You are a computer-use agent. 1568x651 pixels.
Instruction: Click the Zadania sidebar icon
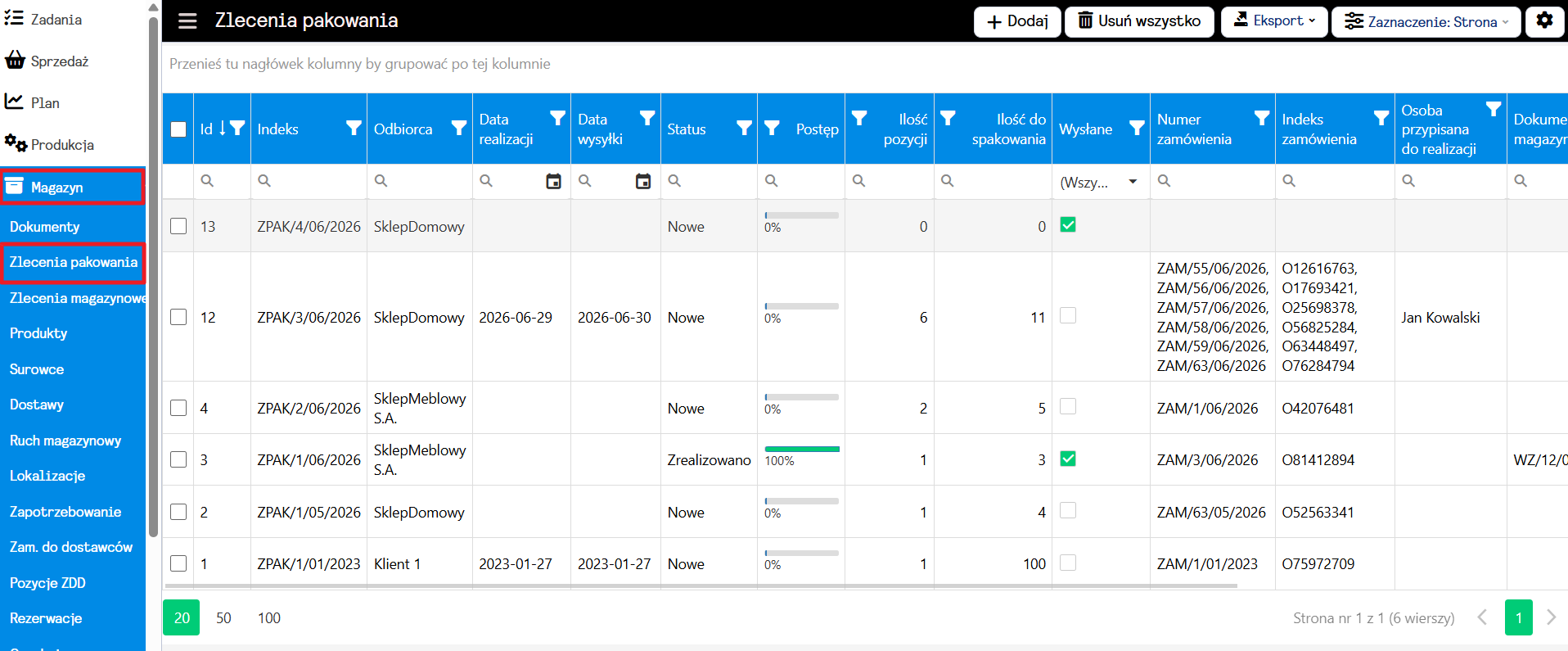[14, 19]
